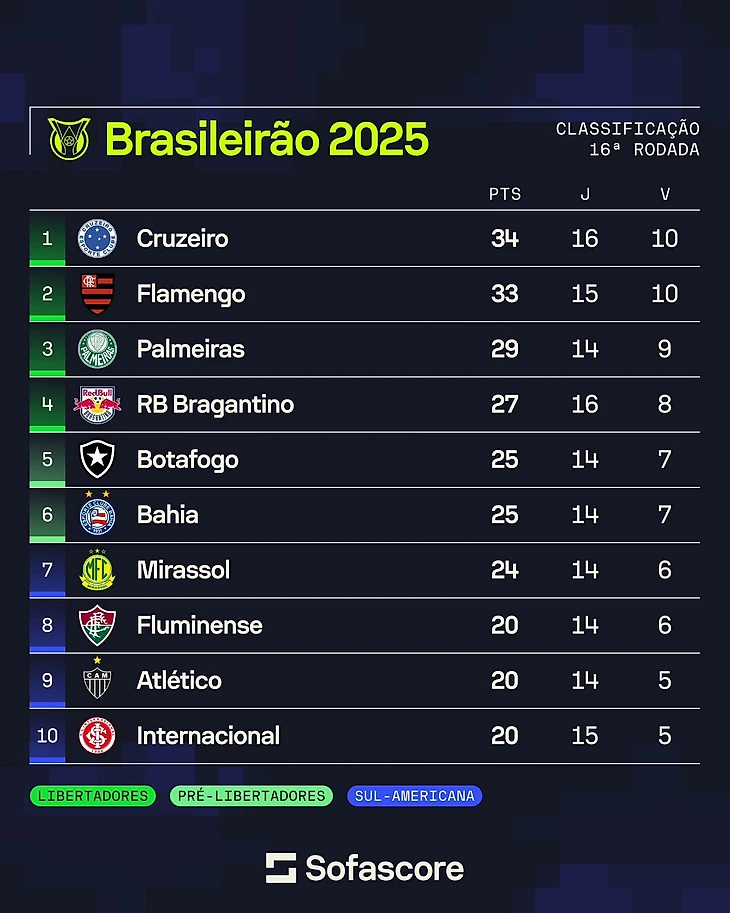Click the Cruzeiro club crest
Viewport: 730px width, 913px height.
coord(97,239)
